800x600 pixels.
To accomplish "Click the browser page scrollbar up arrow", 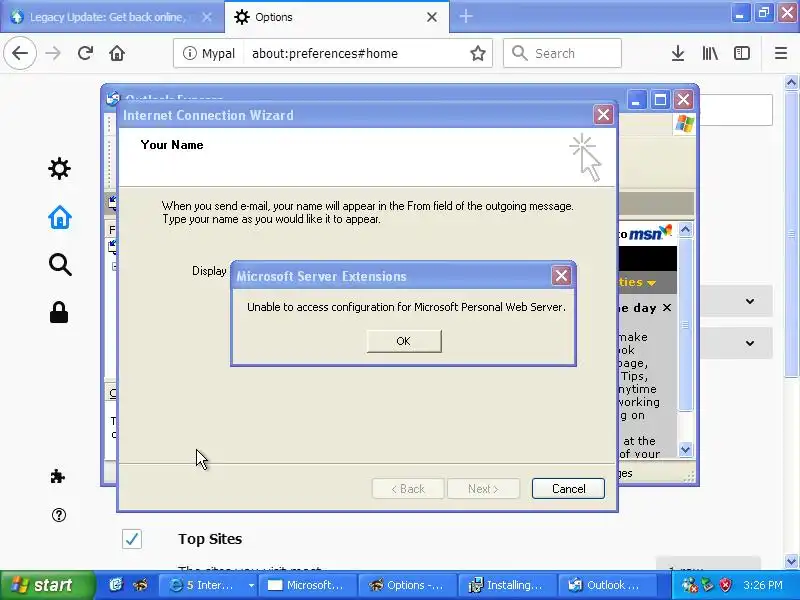I will 791,82.
